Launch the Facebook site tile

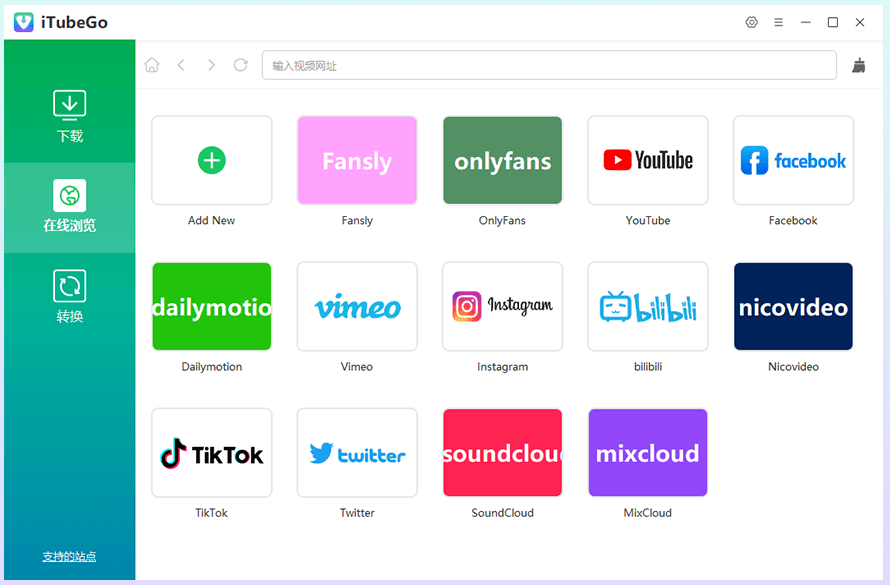pos(793,160)
